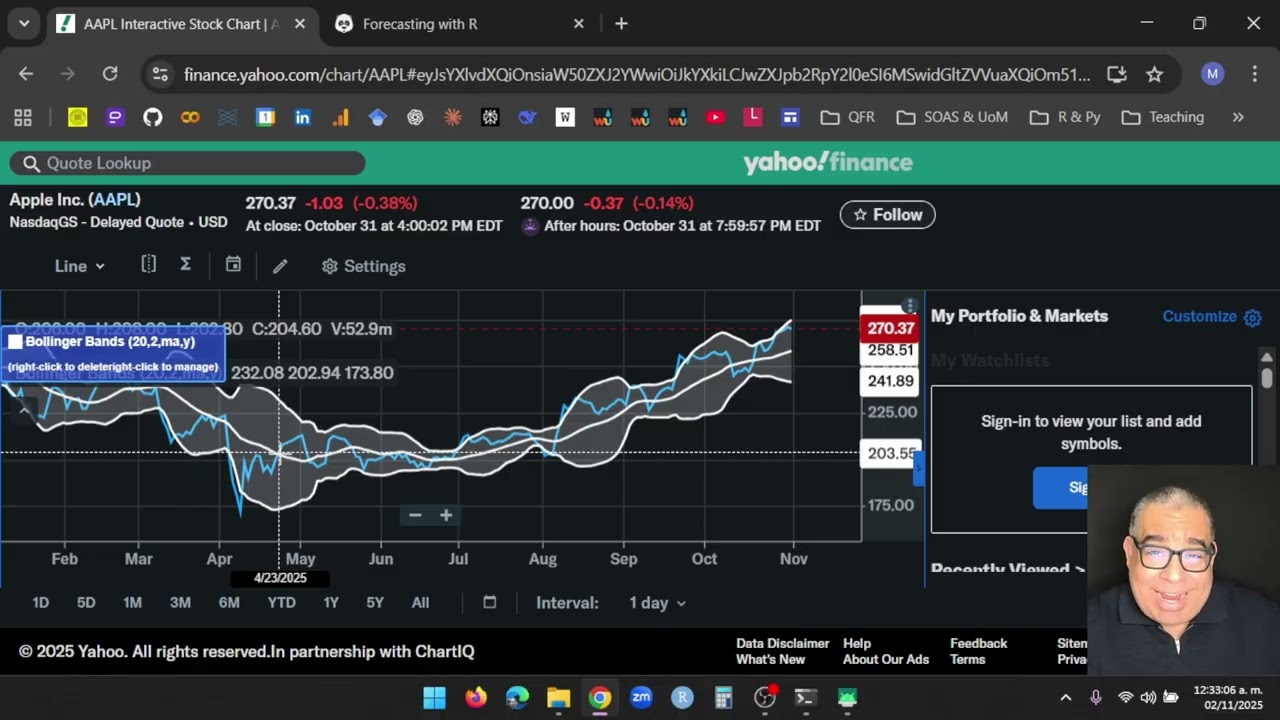Click the portfolio panel scrollbar thumb

coord(1267,378)
